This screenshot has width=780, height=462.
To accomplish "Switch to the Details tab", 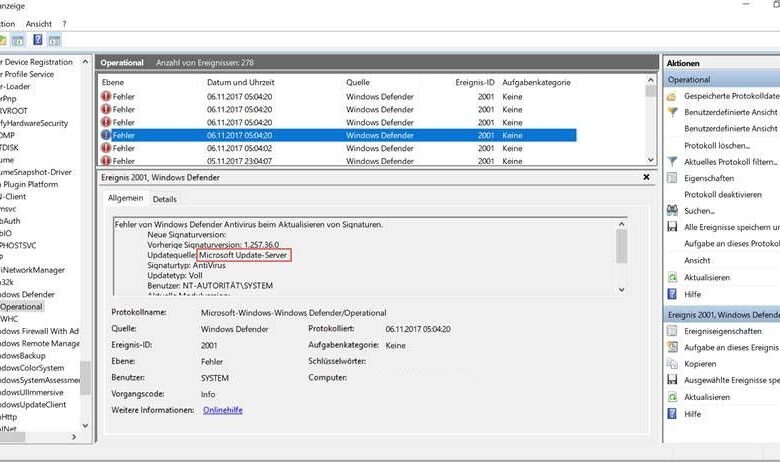I will click(x=165, y=199).
